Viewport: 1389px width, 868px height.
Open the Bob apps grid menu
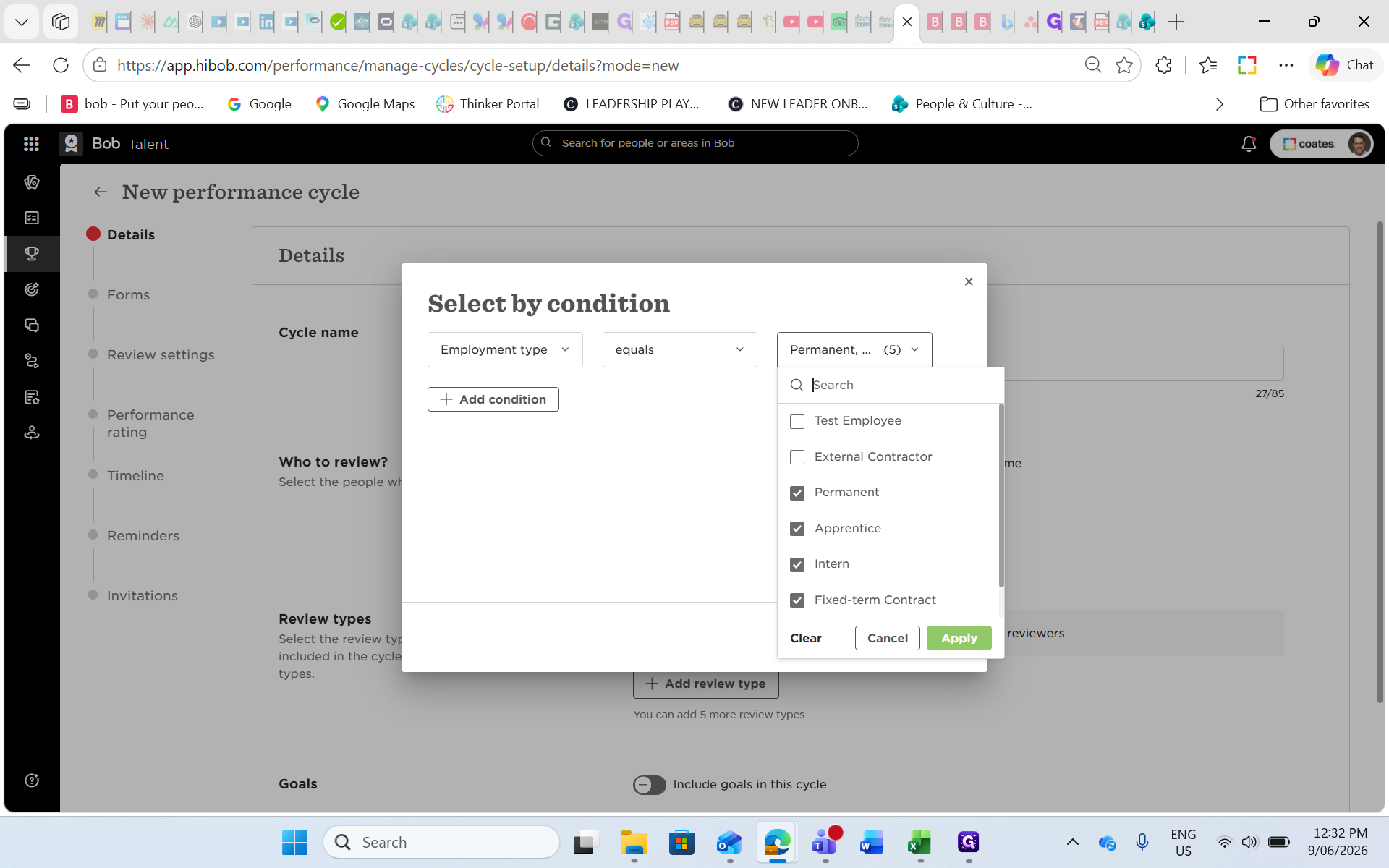(x=31, y=144)
